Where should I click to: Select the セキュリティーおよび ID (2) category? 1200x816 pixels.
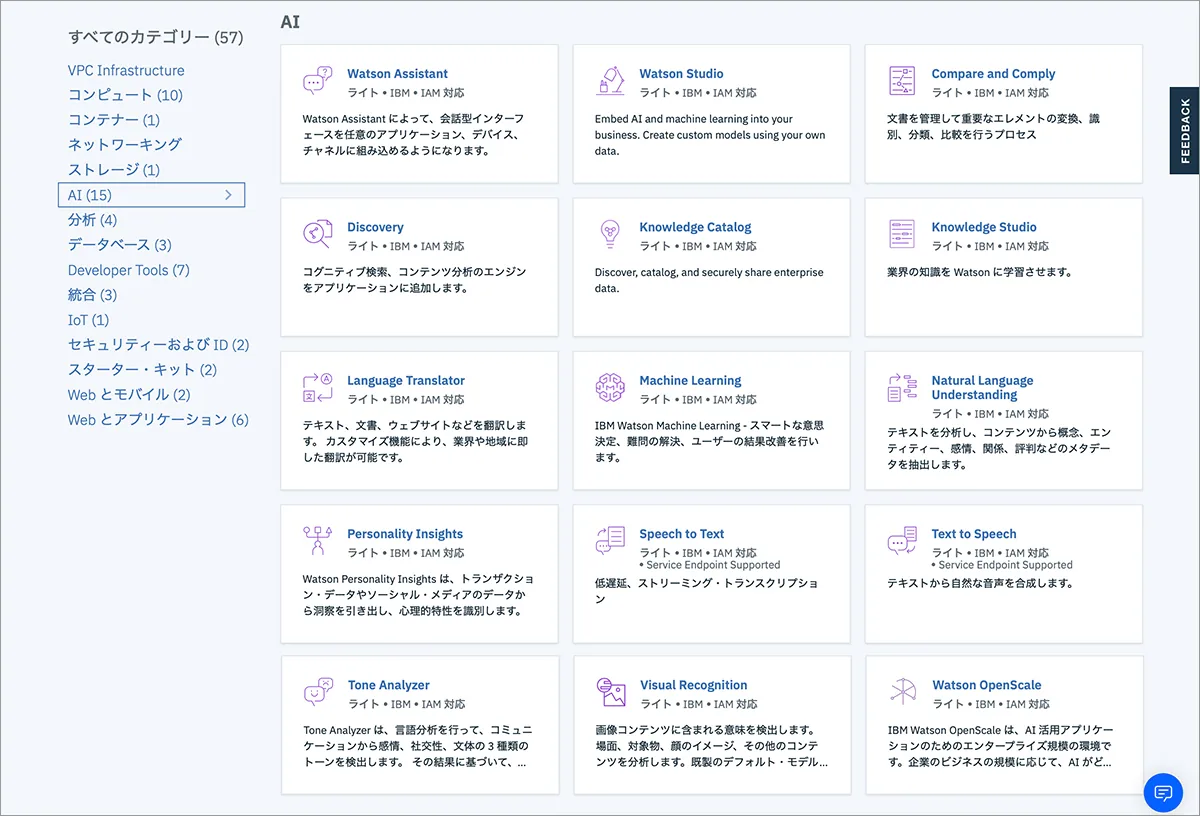click(159, 345)
